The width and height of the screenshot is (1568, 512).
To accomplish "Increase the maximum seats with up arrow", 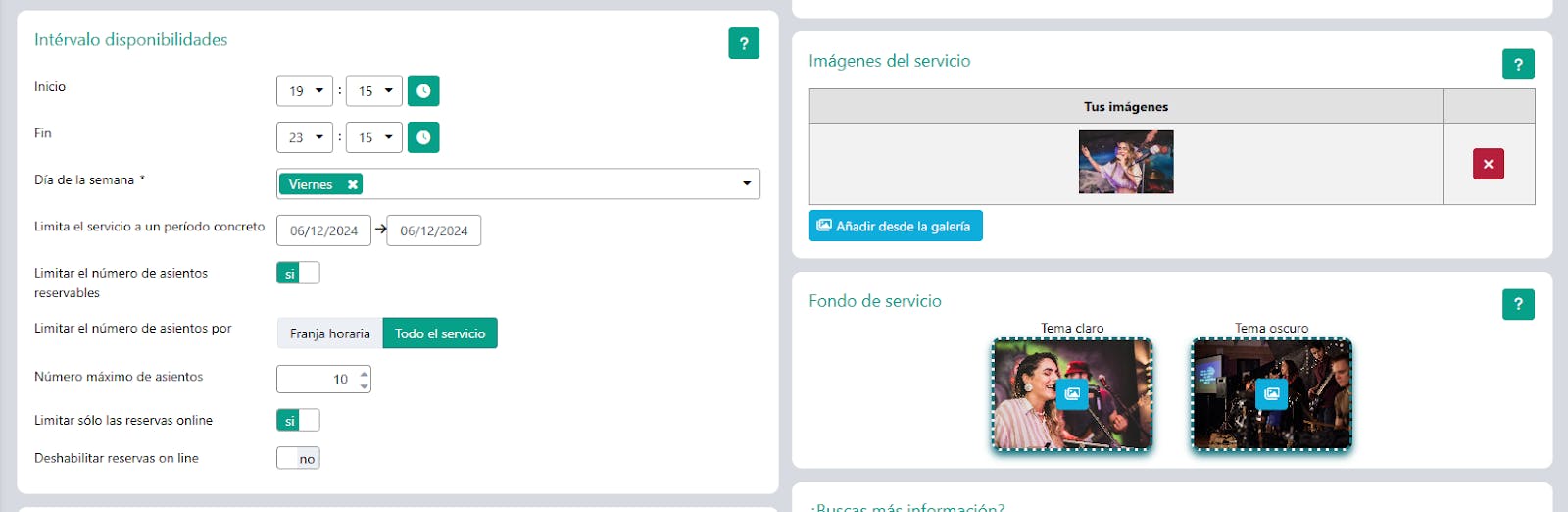I will (365, 373).
